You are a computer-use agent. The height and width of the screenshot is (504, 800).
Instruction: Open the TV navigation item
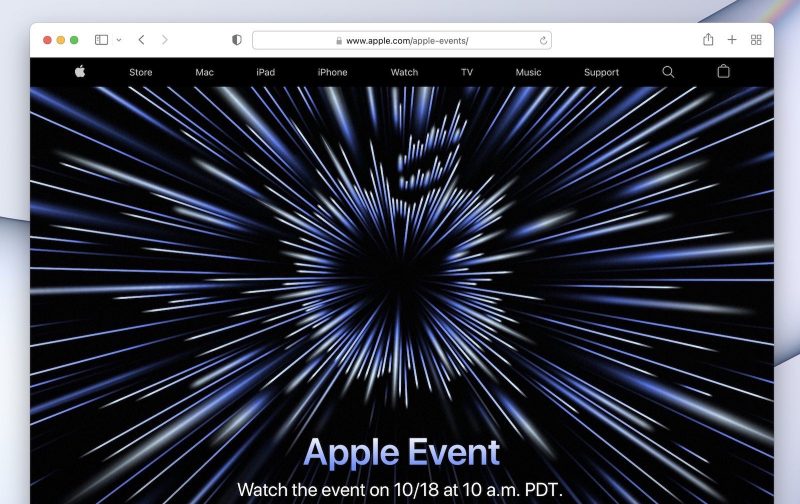[467, 72]
